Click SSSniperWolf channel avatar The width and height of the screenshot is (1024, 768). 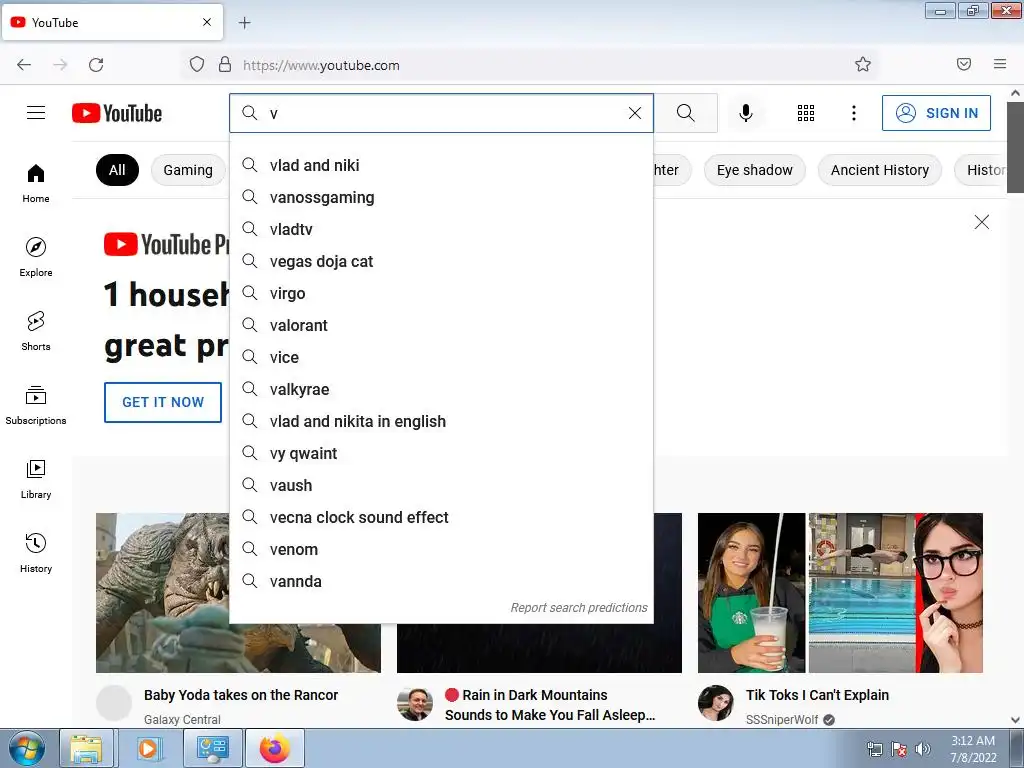(x=716, y=703)
